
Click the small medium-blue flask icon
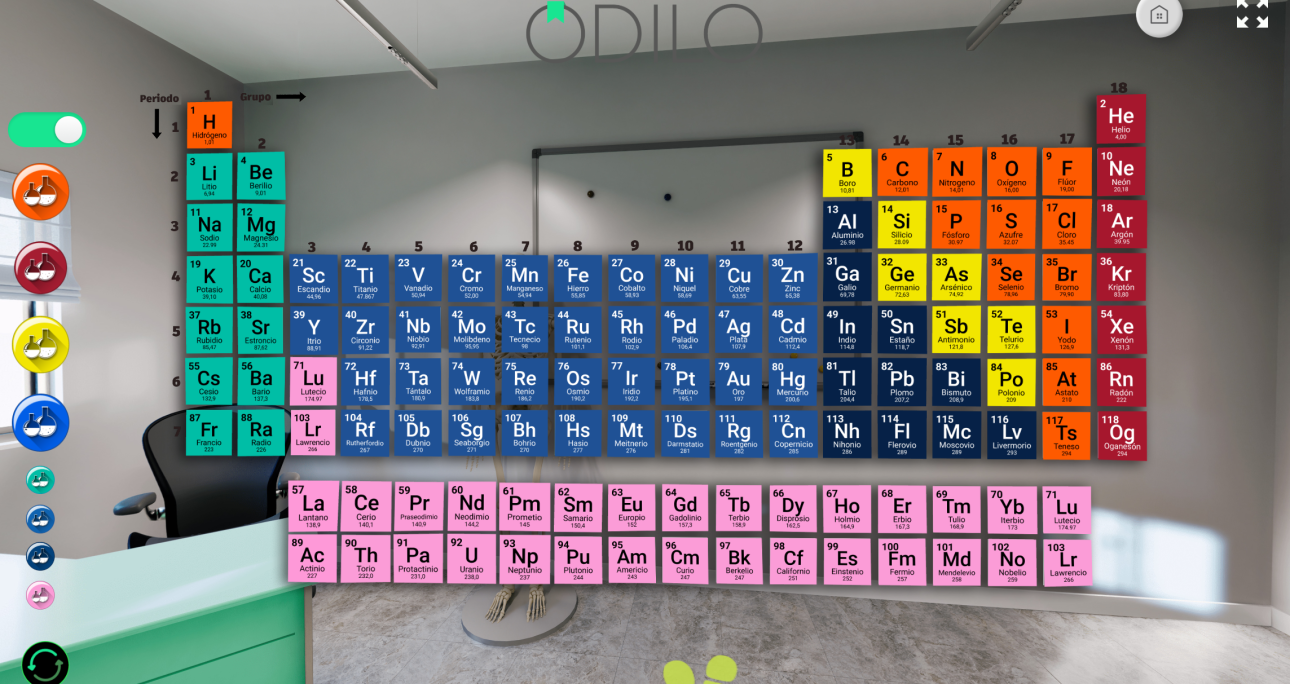[40, 519]
